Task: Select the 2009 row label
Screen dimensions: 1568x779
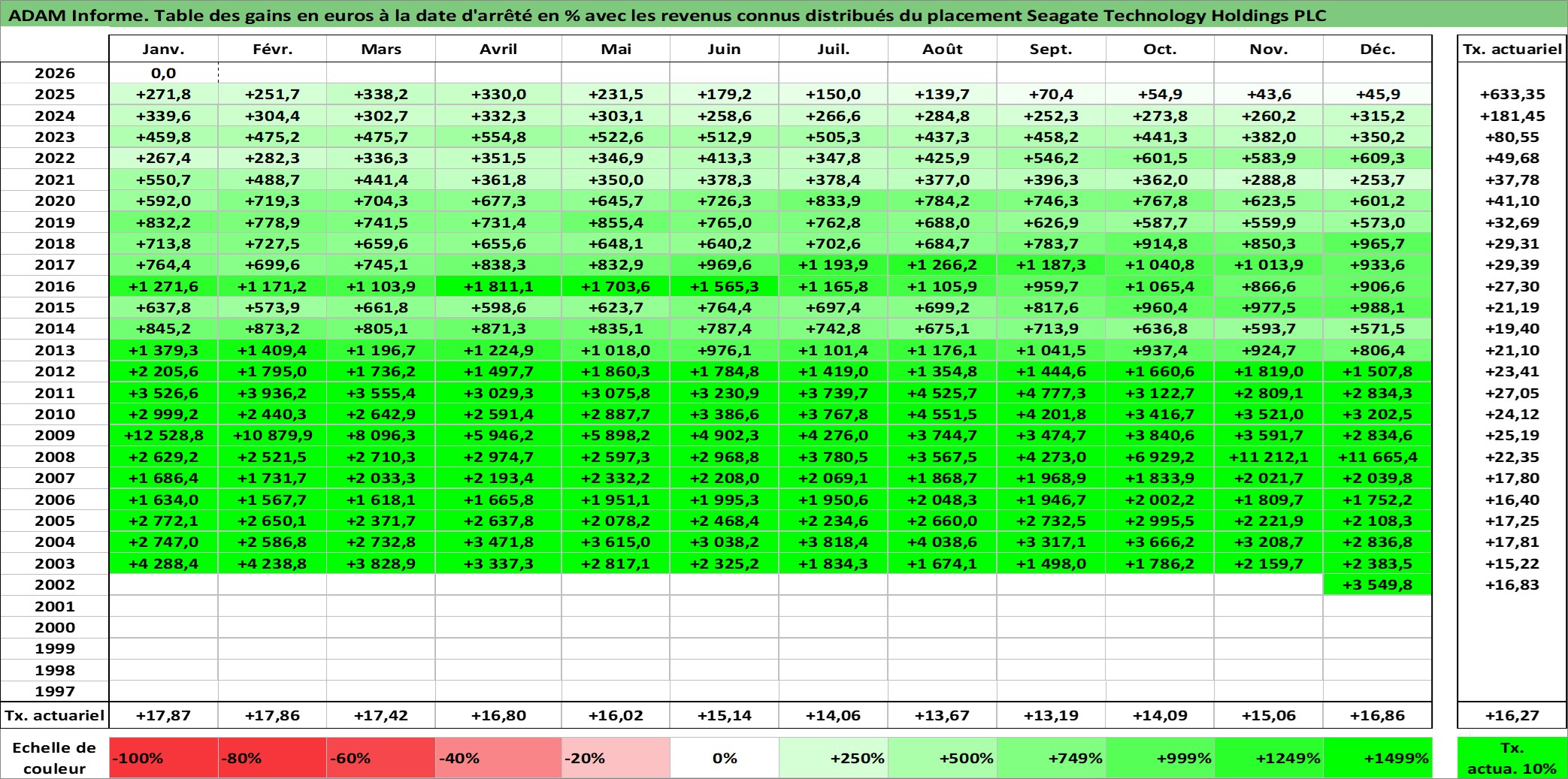Action: click(55, 435)
